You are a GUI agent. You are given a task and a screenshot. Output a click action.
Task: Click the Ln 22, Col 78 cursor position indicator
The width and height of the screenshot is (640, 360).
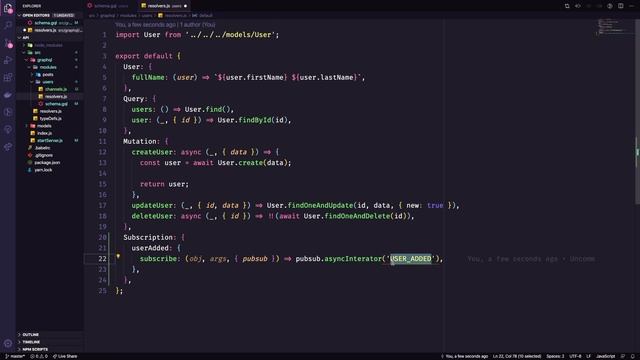(x=517, y=356)
